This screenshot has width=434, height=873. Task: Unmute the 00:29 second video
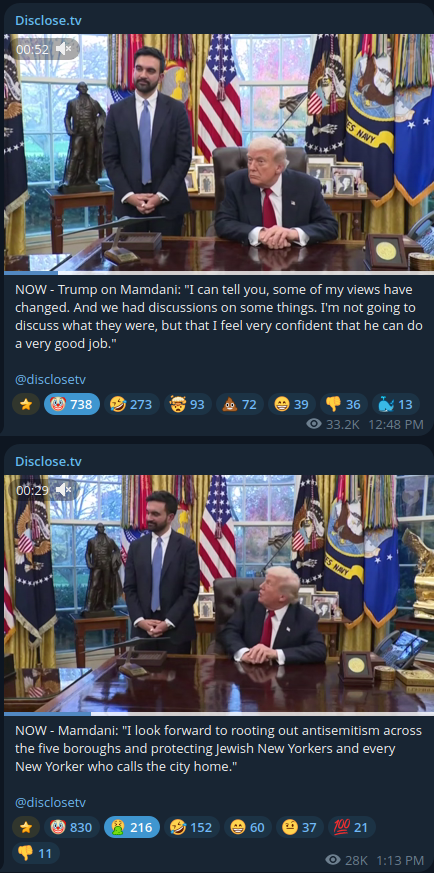click(x=64, y=490)
